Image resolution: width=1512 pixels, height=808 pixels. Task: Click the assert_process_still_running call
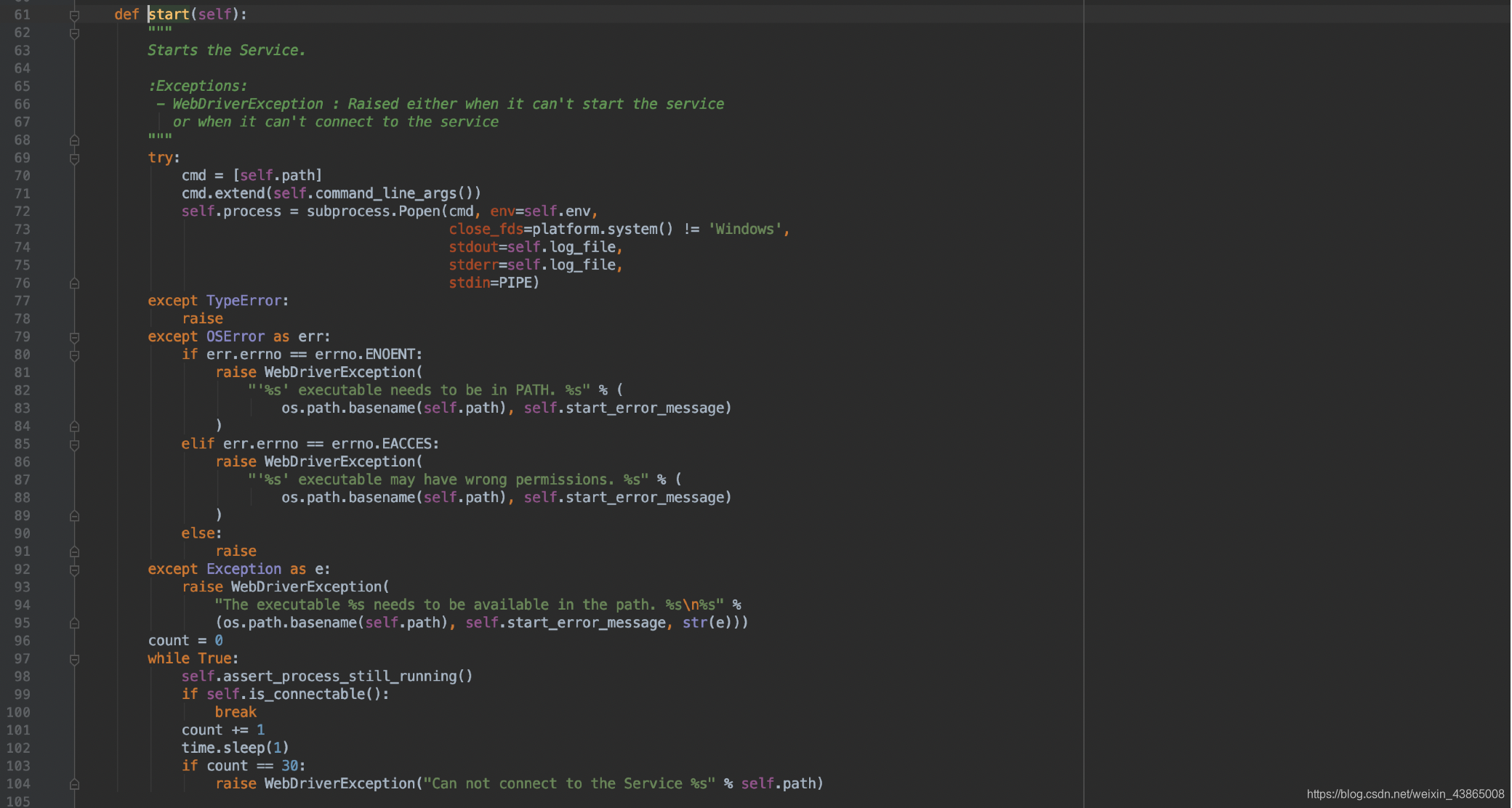point(339,676)
